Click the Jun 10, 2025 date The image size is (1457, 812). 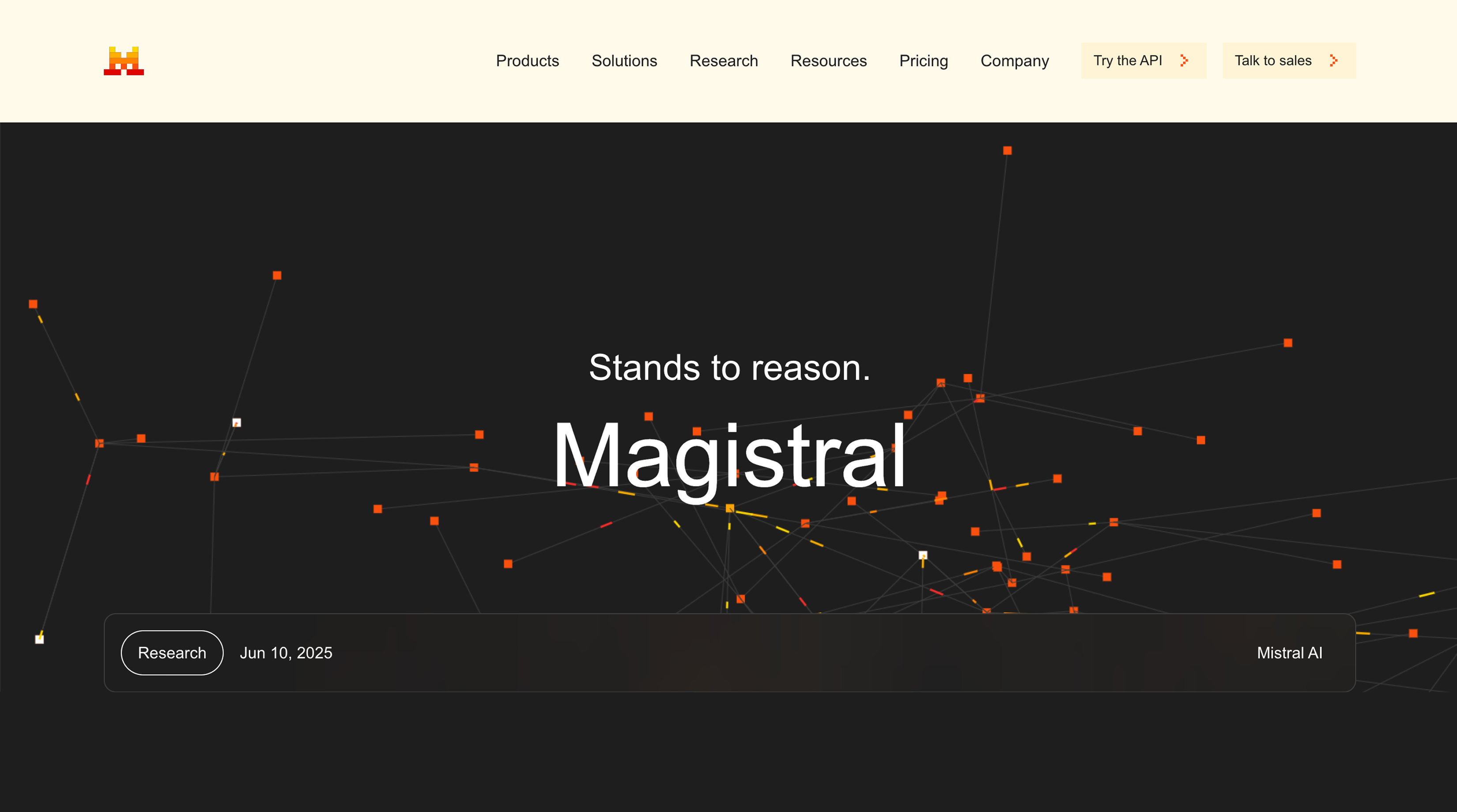click(286, 653)
